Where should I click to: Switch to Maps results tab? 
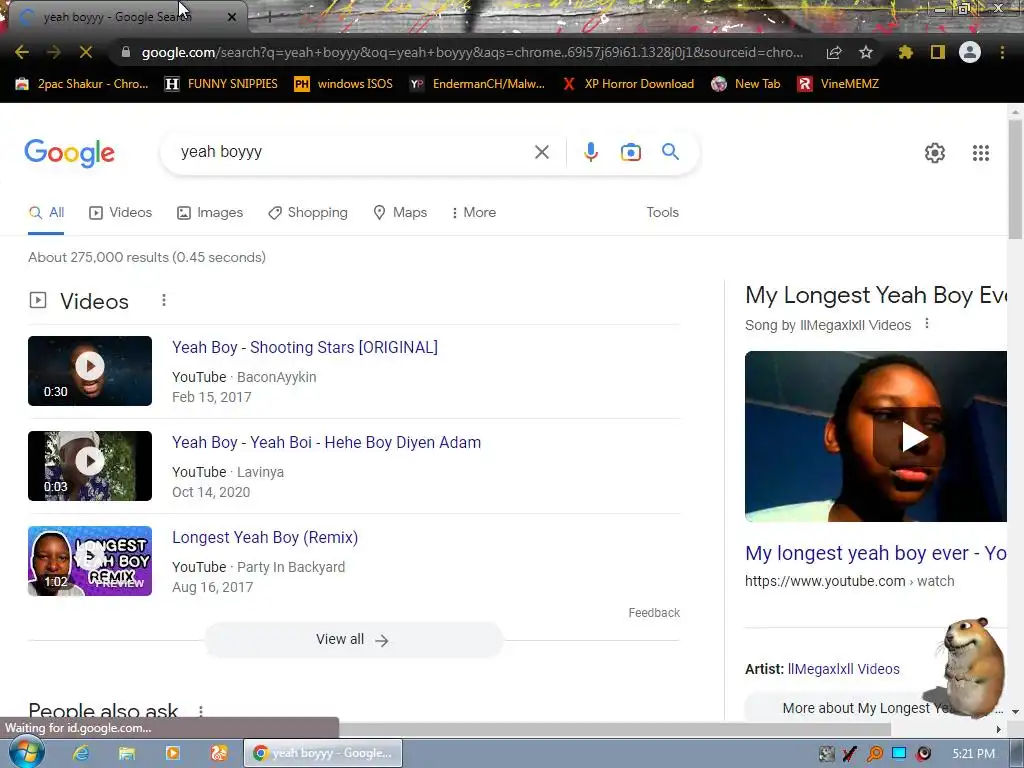400,213
